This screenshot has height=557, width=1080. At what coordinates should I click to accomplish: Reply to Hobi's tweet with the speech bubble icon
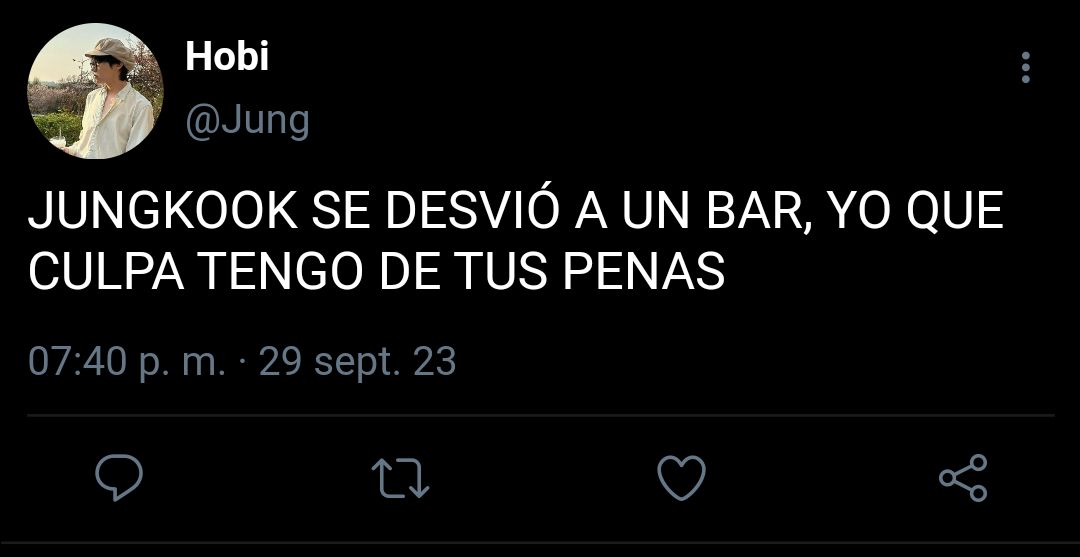pyautogui.click(x=119, y=477)
